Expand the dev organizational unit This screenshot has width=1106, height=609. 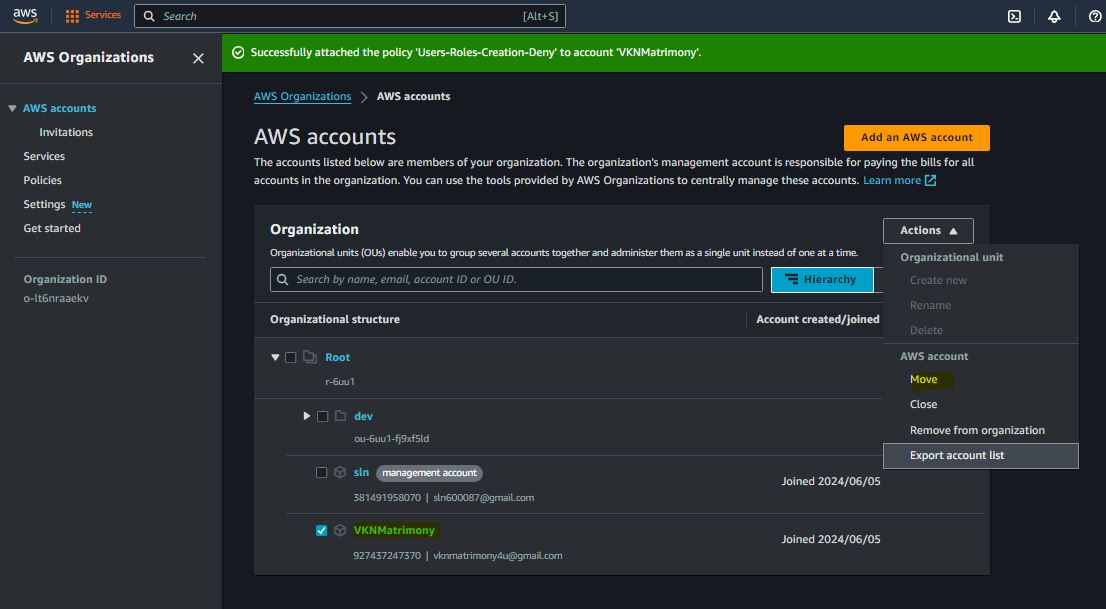[307, 416]
